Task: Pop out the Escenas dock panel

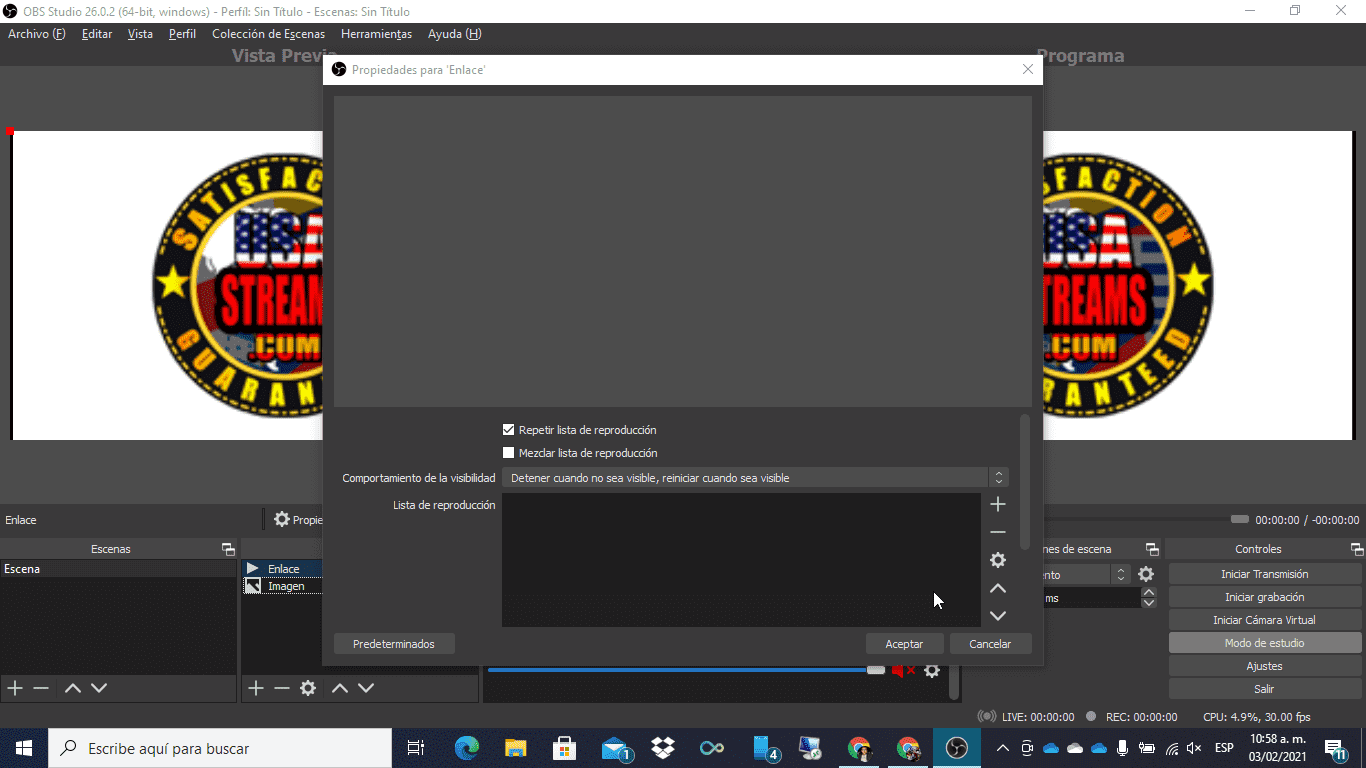Action: [228, 549]
